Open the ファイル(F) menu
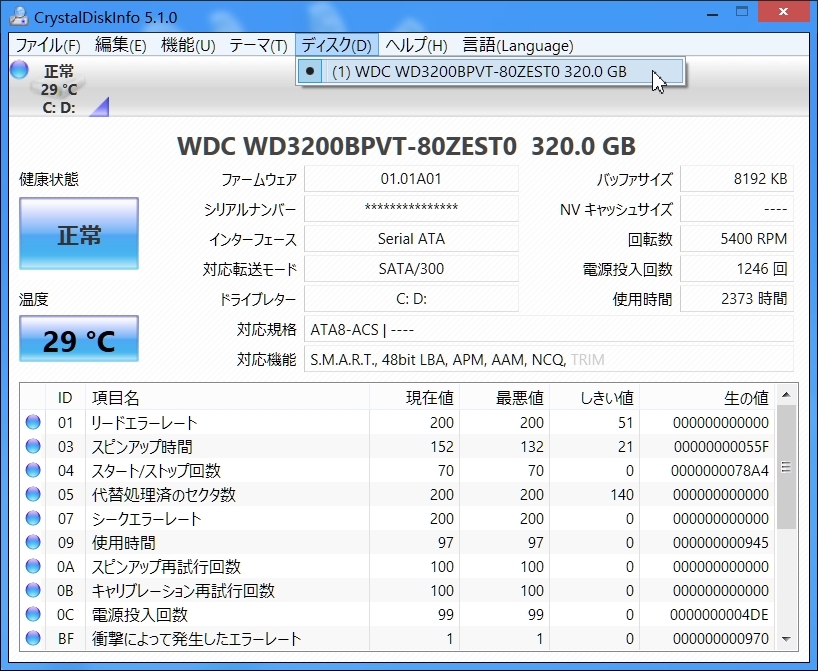This screenshot has width=818, height=671. [x=47, y=45]
